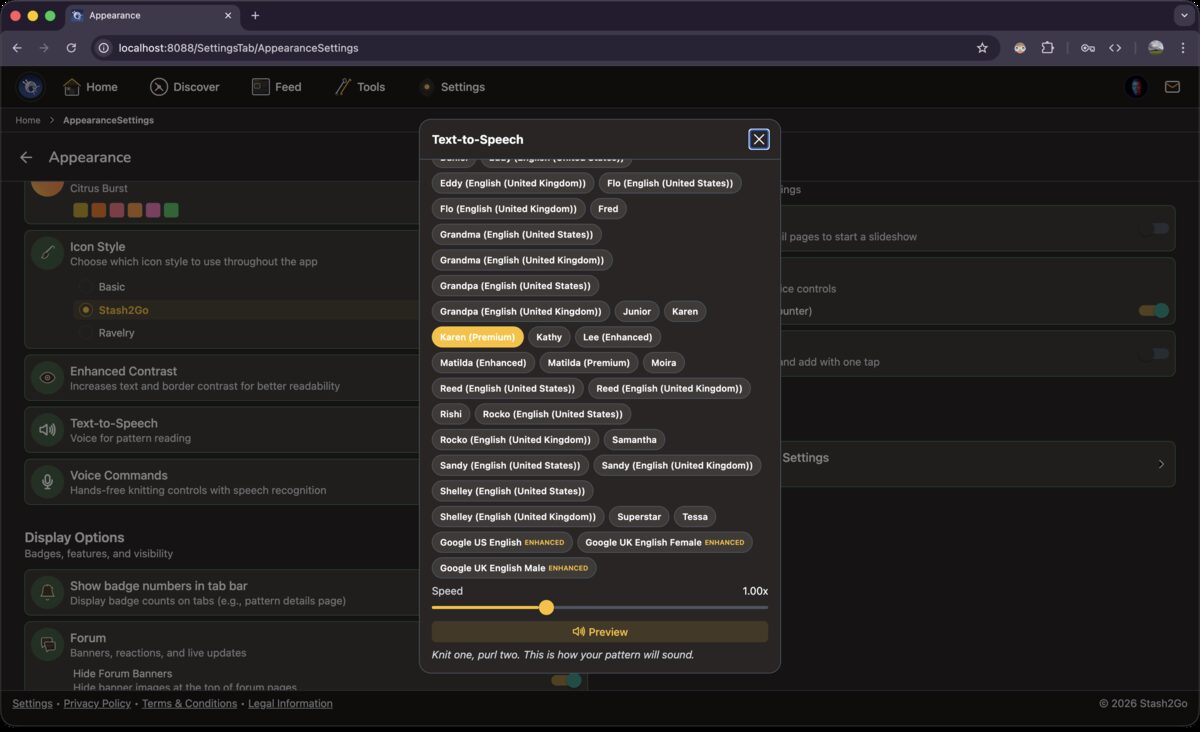This screenshot has height=732, width=1200.
Task: Click the Stash2Go logo icon
Action: tap(29, 87)
